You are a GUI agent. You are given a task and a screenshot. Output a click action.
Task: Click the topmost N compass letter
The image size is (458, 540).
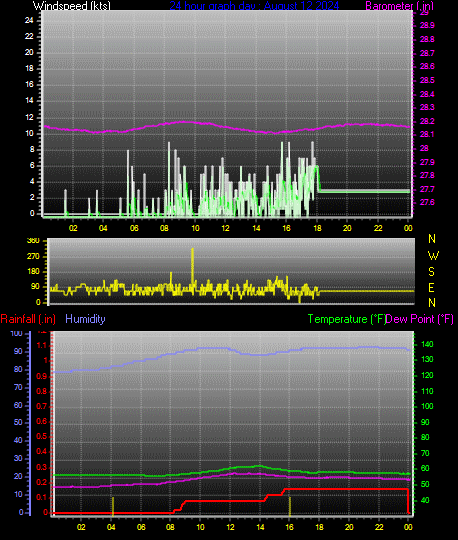click(x=432, y=239)
